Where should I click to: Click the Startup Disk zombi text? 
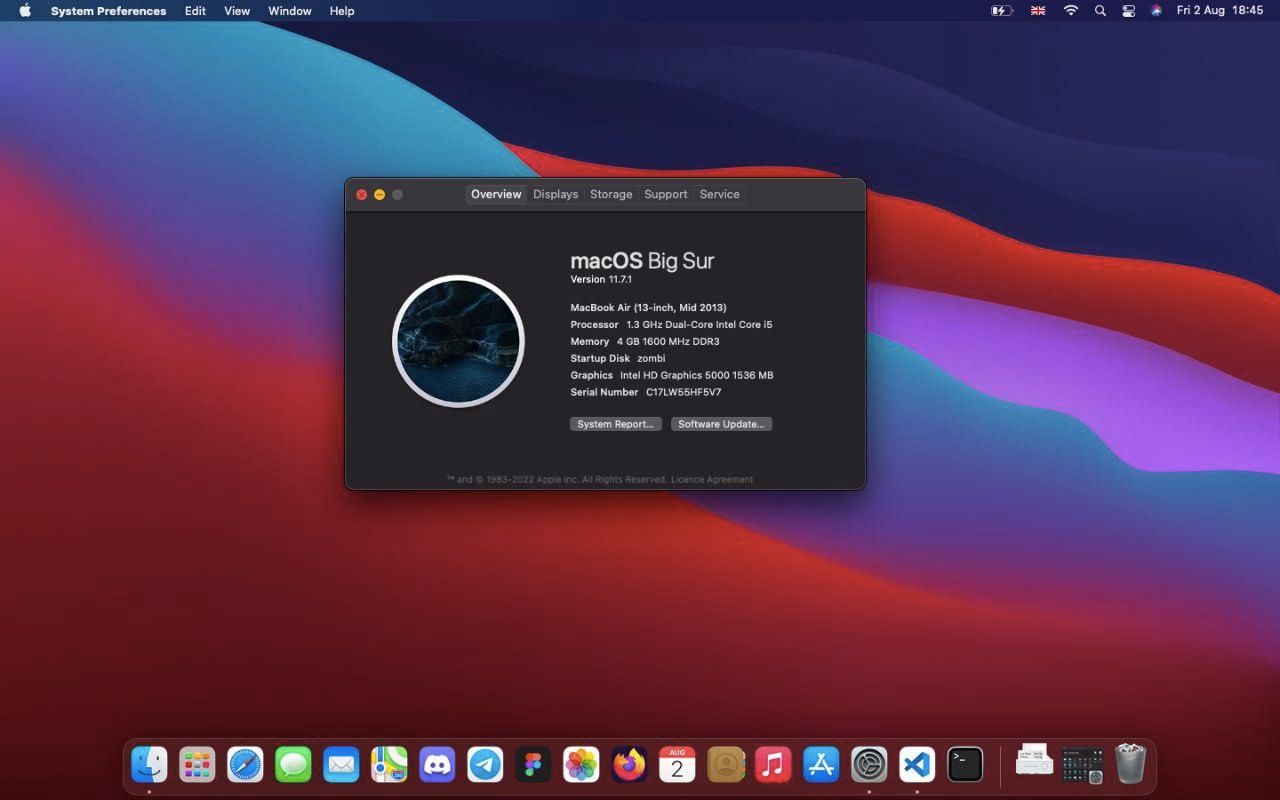click(618, 358)
